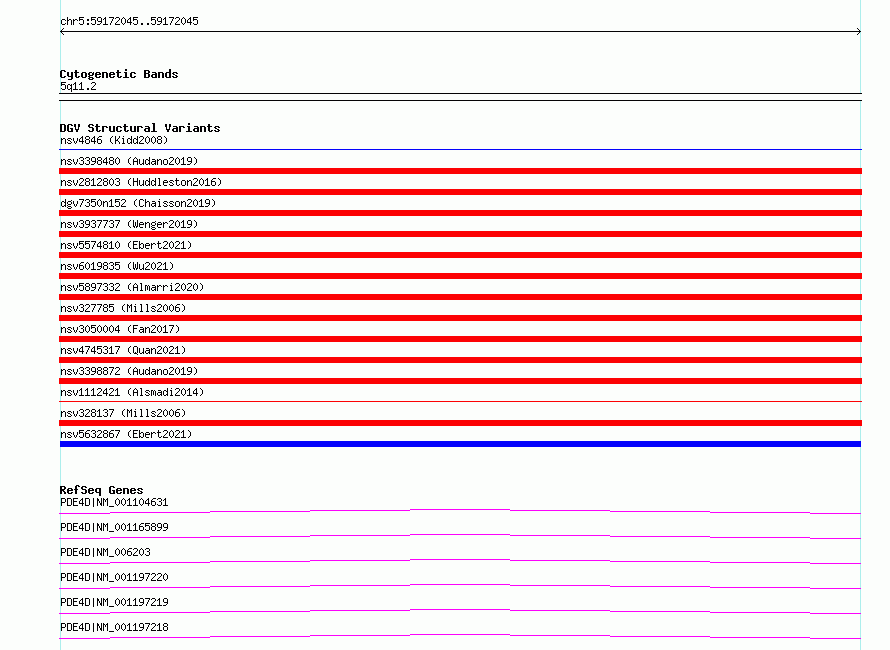Click magenta intron line under NM_001197220
The height and width of the screenshot is (650, 890).
coord(460,586)
